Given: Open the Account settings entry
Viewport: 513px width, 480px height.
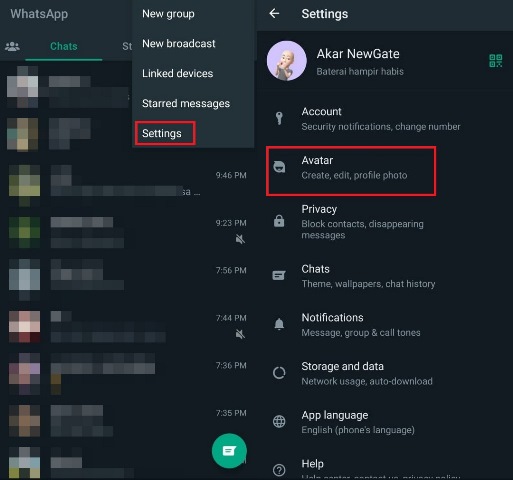Looking at the screenshot, I should pos(385,118).
